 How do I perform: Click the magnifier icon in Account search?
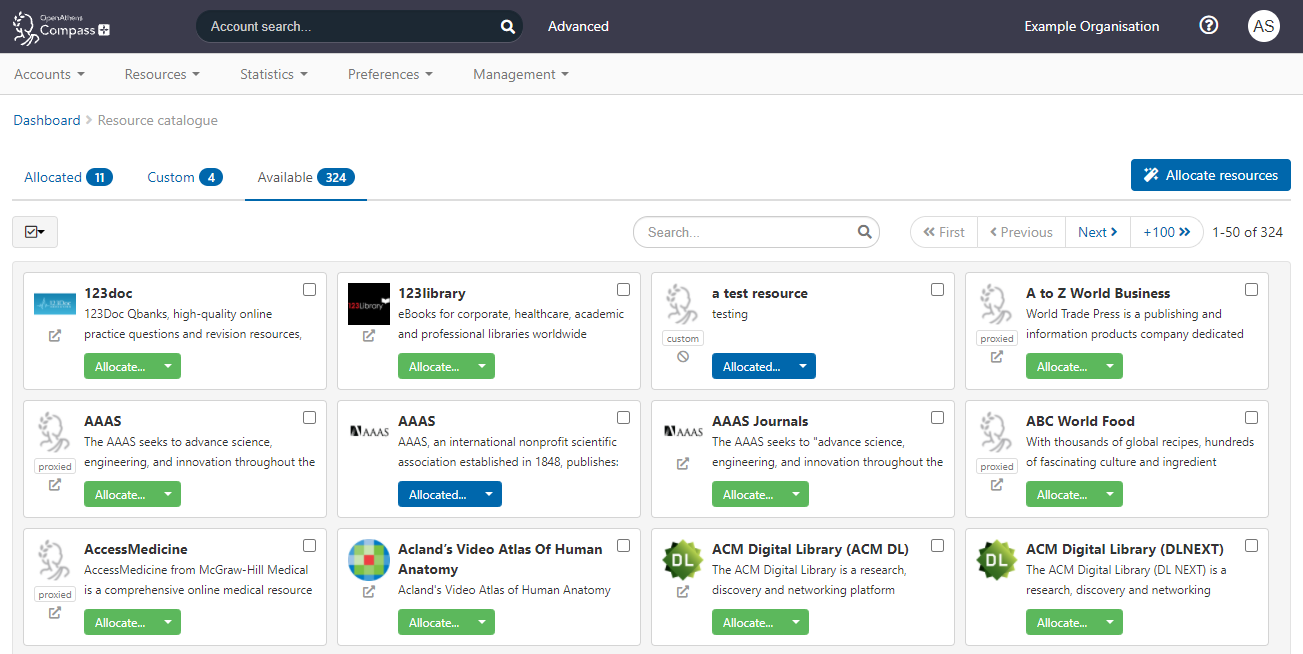[x=506, y=26]
